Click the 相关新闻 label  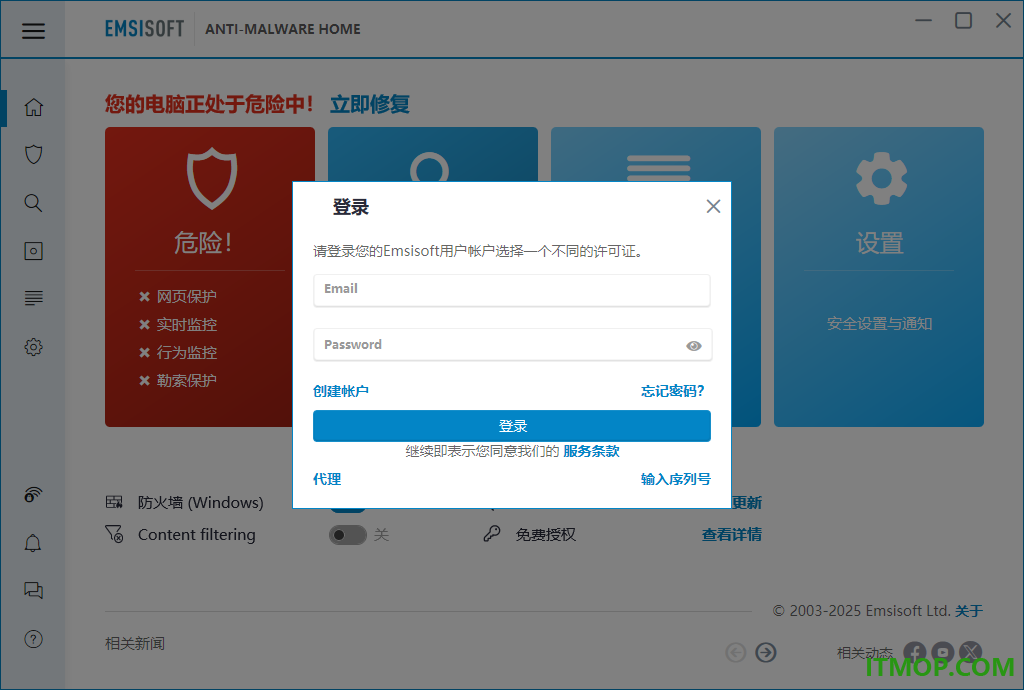[135, 644]
